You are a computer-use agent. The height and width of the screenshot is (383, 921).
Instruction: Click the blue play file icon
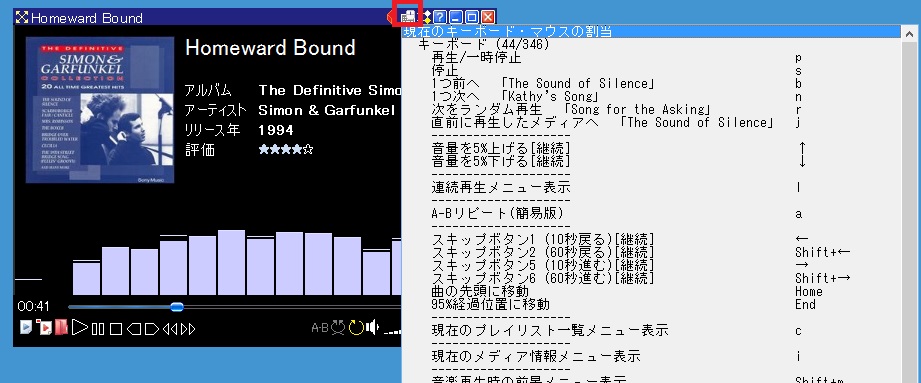pos(26,327)
